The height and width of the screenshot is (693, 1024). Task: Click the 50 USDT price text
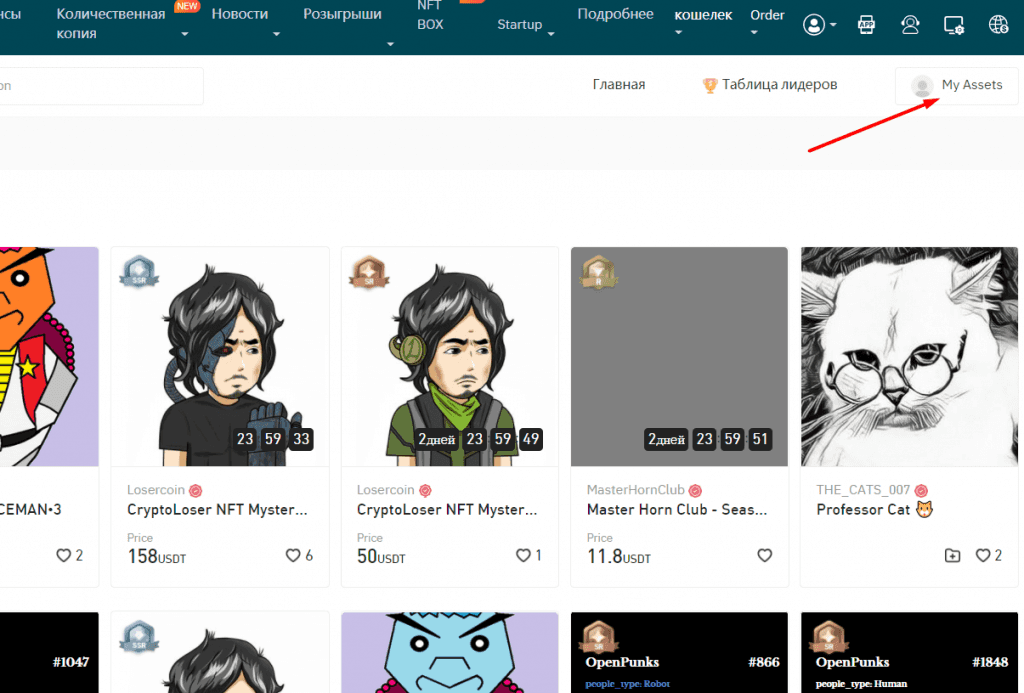point(381,556)
